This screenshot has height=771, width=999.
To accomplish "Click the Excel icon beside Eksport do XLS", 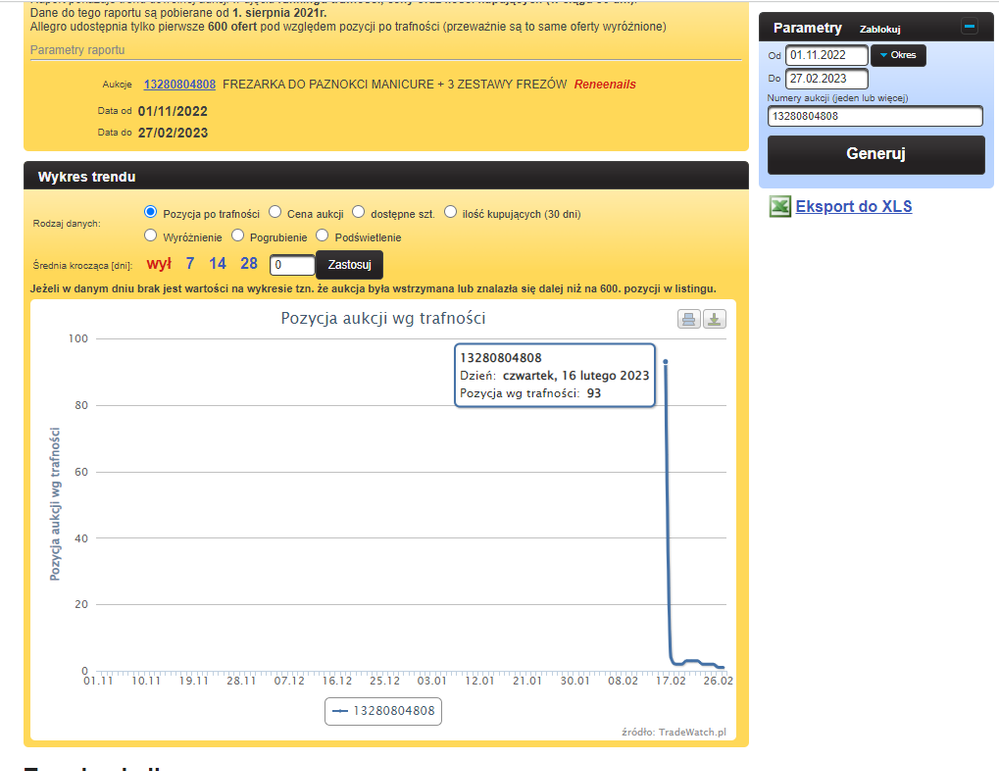I will click(x=780, y=207).
